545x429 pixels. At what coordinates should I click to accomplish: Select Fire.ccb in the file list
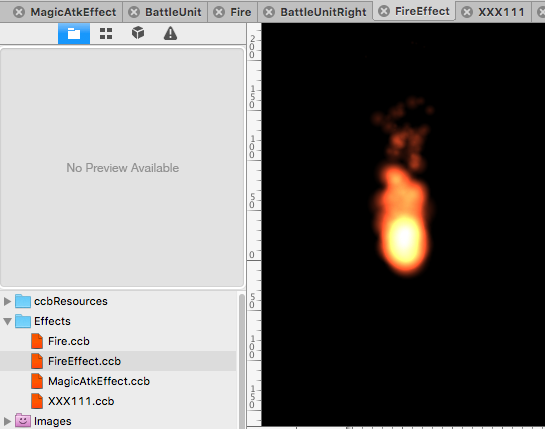tap(118, 341)
